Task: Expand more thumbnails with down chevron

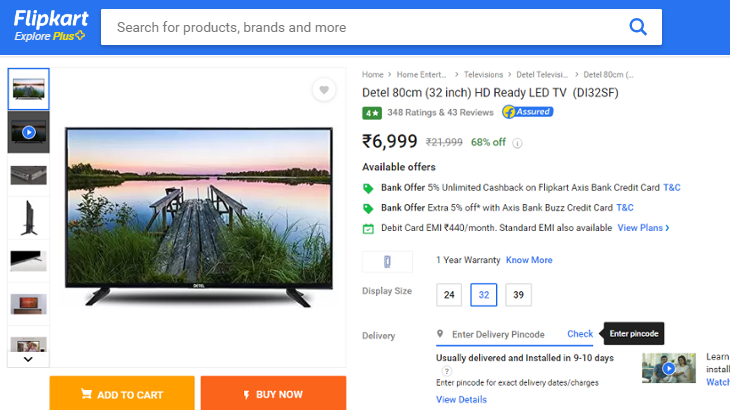Action: click(x=28, y=359)
